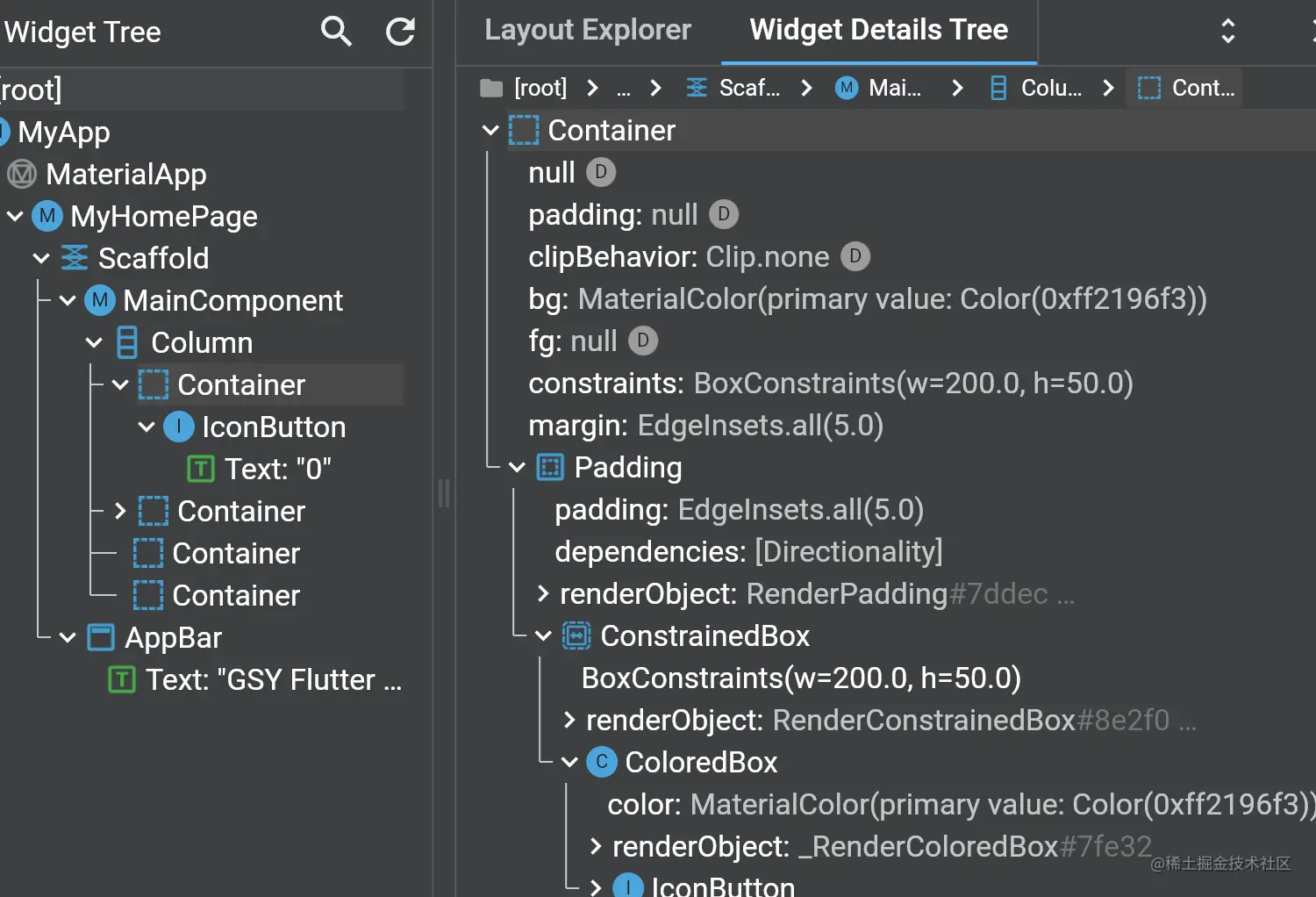The image size is (1316, 897).
Task: Expand the IconButton node in details tree
Action: (x=596, y=886)
